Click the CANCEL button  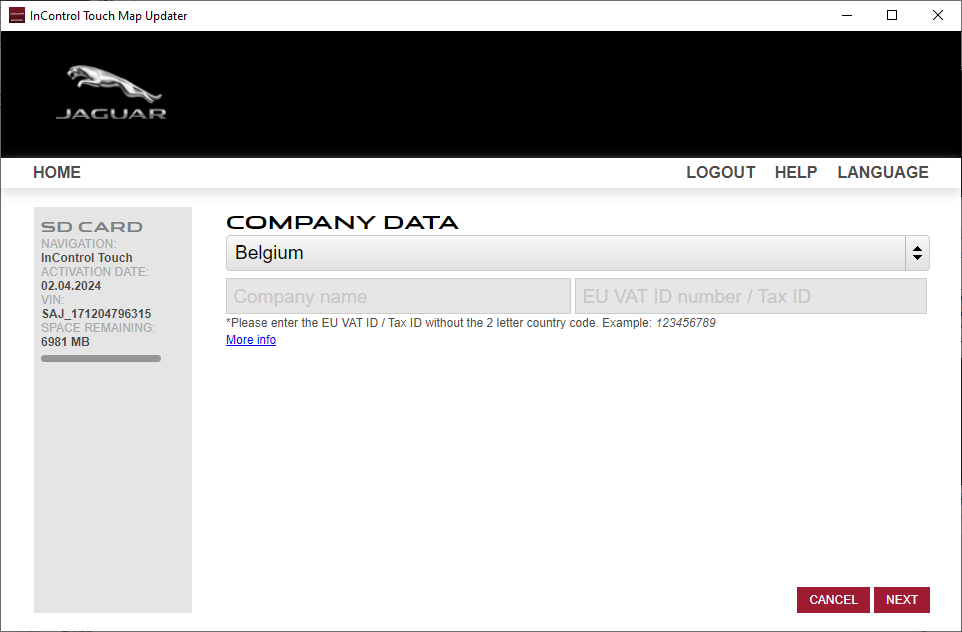[x=833, y=599]
